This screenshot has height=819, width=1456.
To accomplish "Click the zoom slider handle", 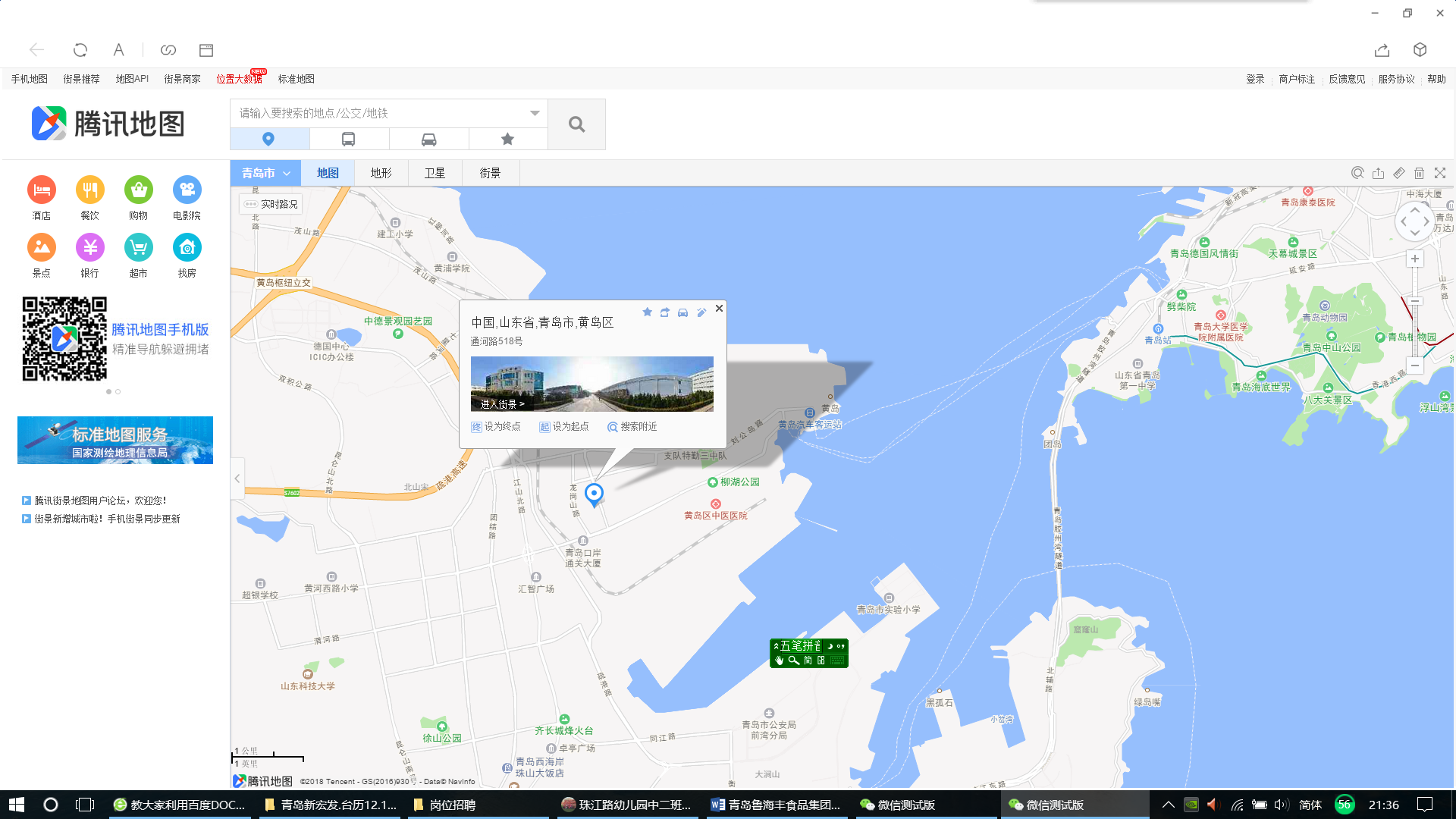I will pos(1415,301).
